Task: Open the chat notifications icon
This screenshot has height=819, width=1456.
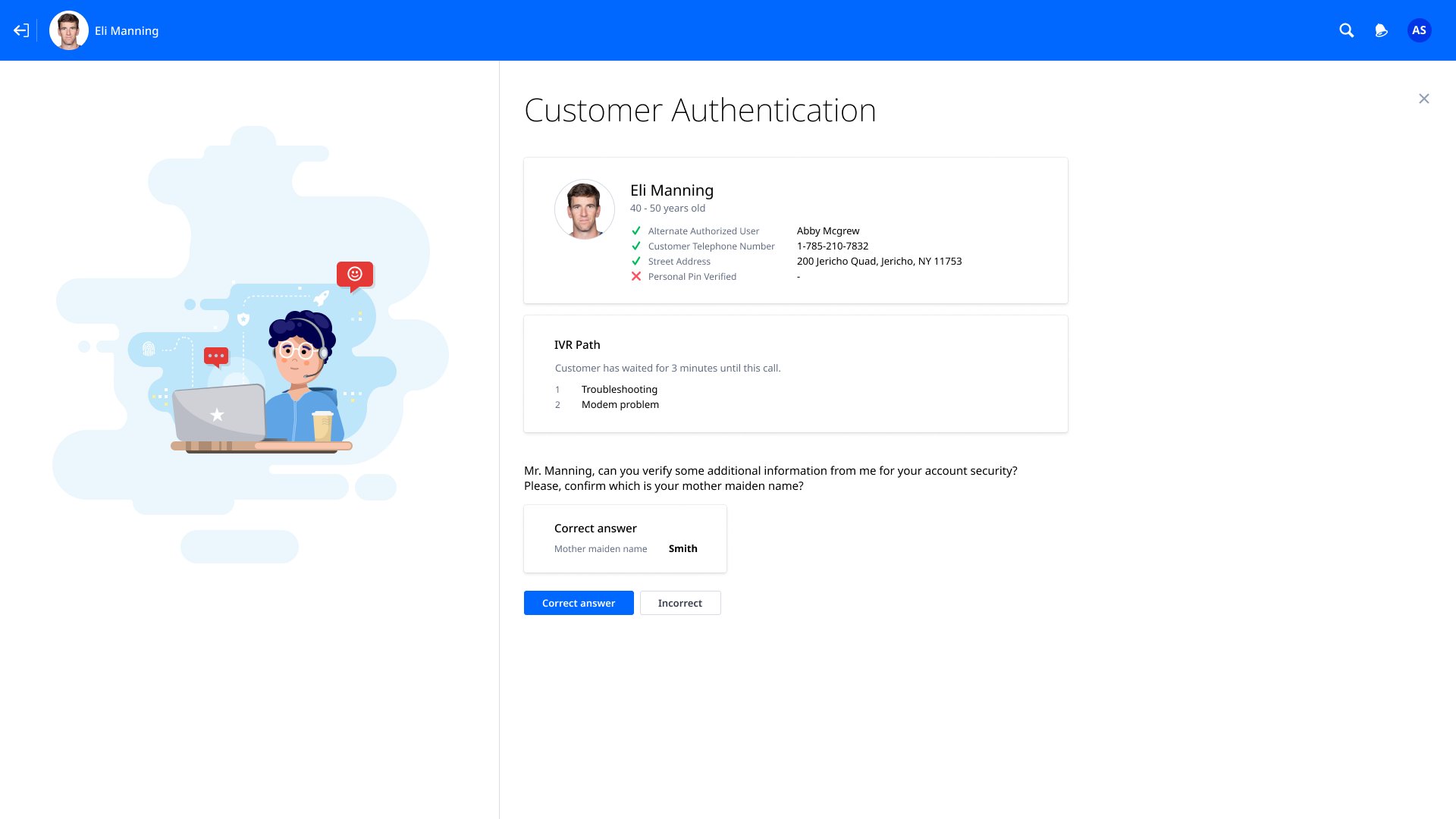Action: 1381,30
